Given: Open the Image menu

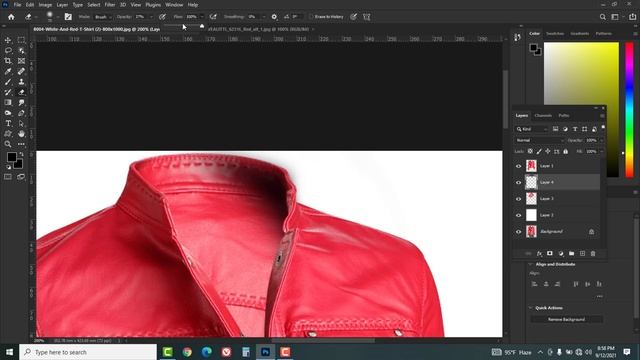Looking at the screenshot, I should click(x=45, y=5).
